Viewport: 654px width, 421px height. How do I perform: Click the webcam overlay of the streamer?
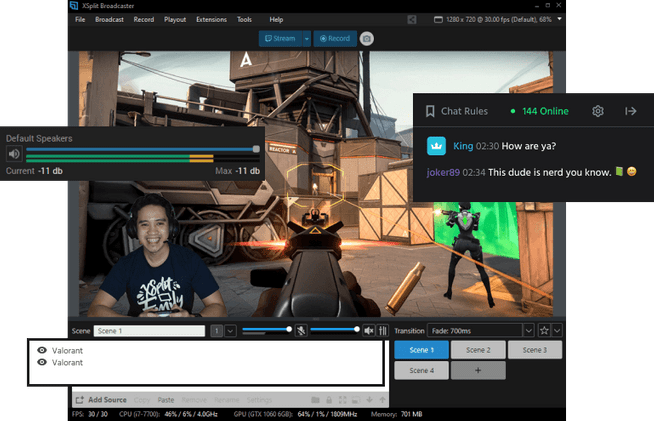click(x=155, y=257)
